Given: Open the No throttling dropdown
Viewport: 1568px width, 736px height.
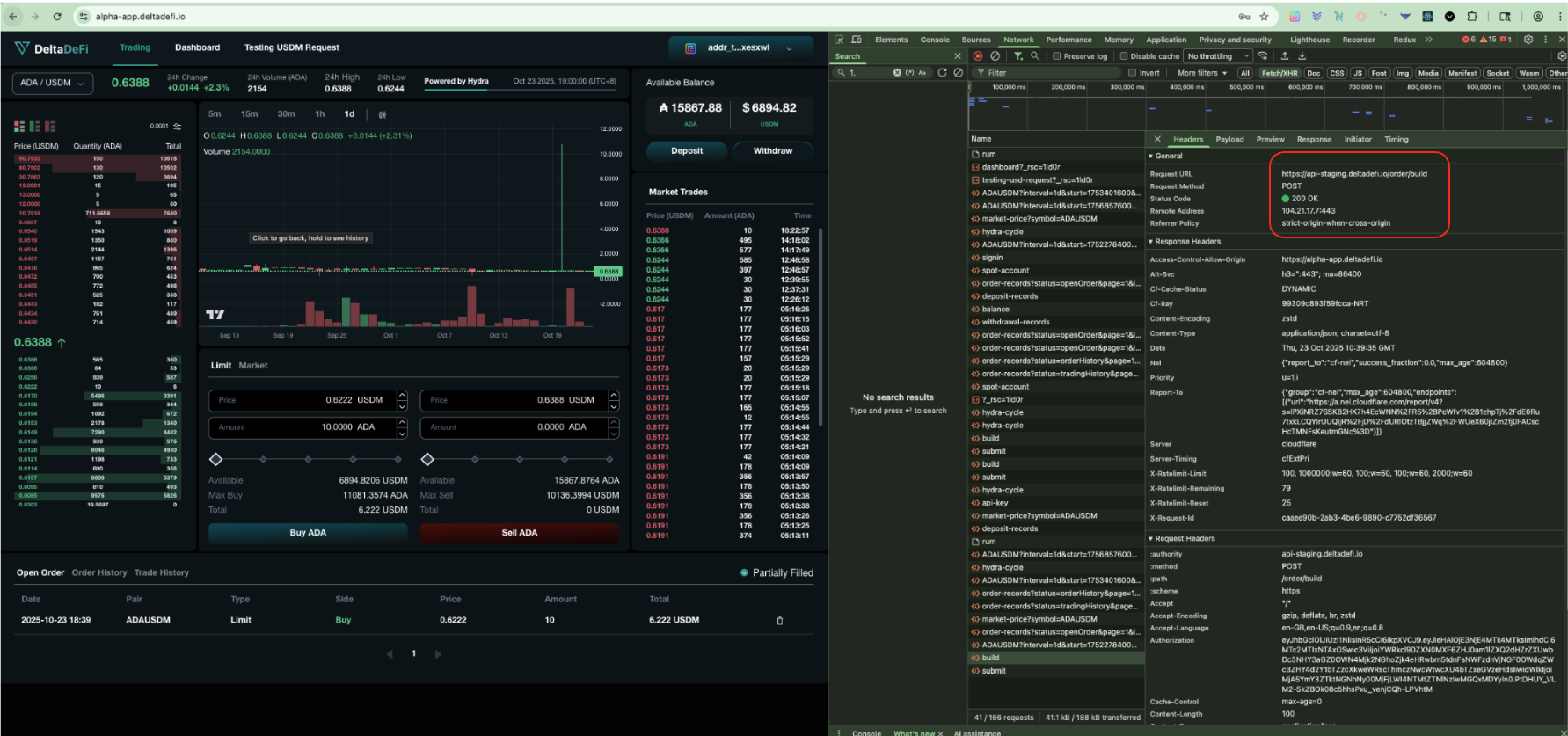Looking at the screenshot, I should tap(1218, 56).
